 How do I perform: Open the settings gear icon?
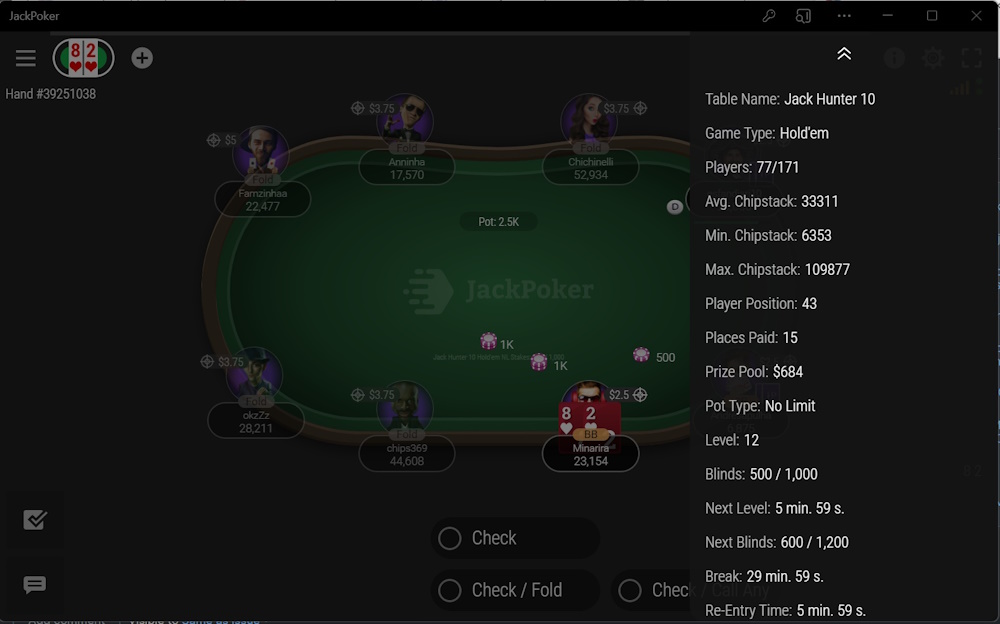(x=933, y=58)
